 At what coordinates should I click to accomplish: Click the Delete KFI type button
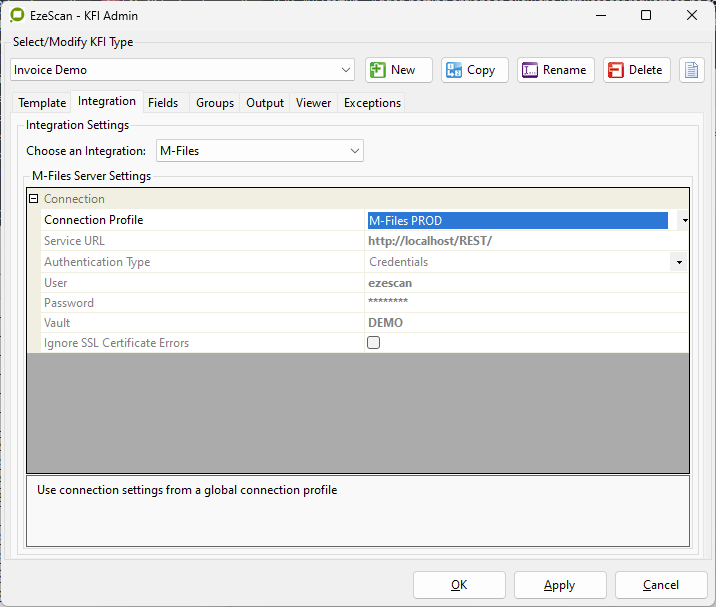click(x=636, y=70)
